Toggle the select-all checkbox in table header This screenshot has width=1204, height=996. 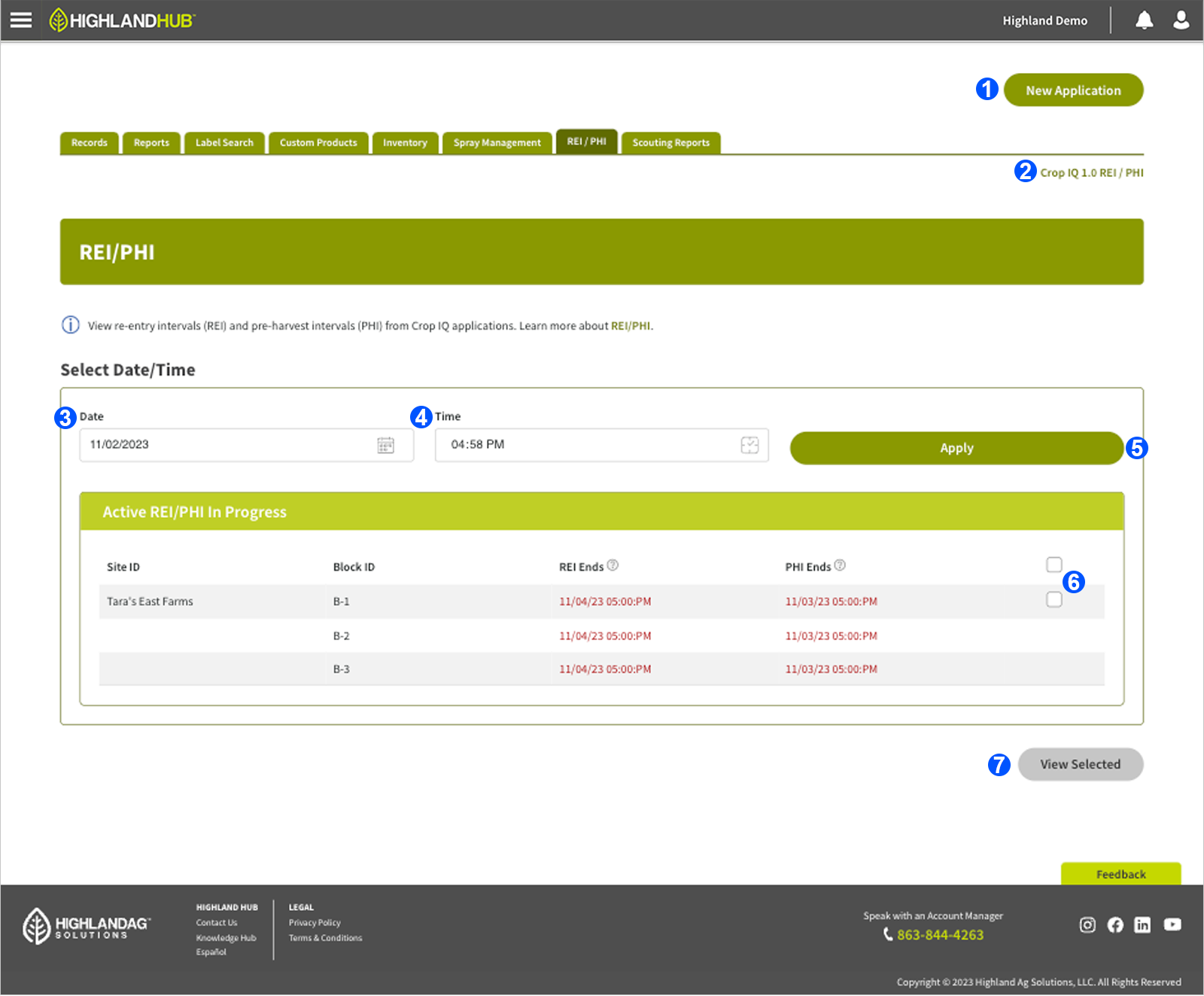1053,565
